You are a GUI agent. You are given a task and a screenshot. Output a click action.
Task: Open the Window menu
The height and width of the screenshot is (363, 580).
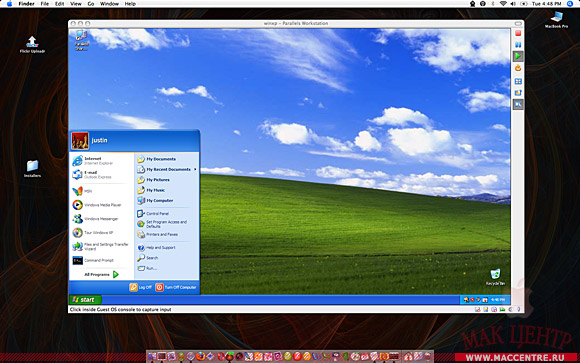pyautogui.click(x=109, y=4)
